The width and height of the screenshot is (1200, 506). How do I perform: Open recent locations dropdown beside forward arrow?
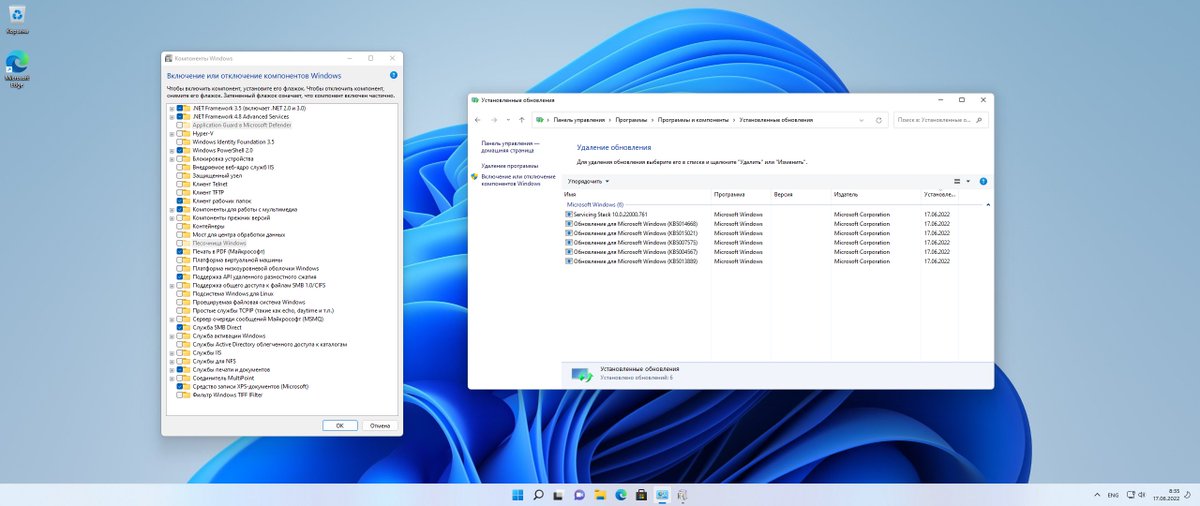click(x=507, y=120)
